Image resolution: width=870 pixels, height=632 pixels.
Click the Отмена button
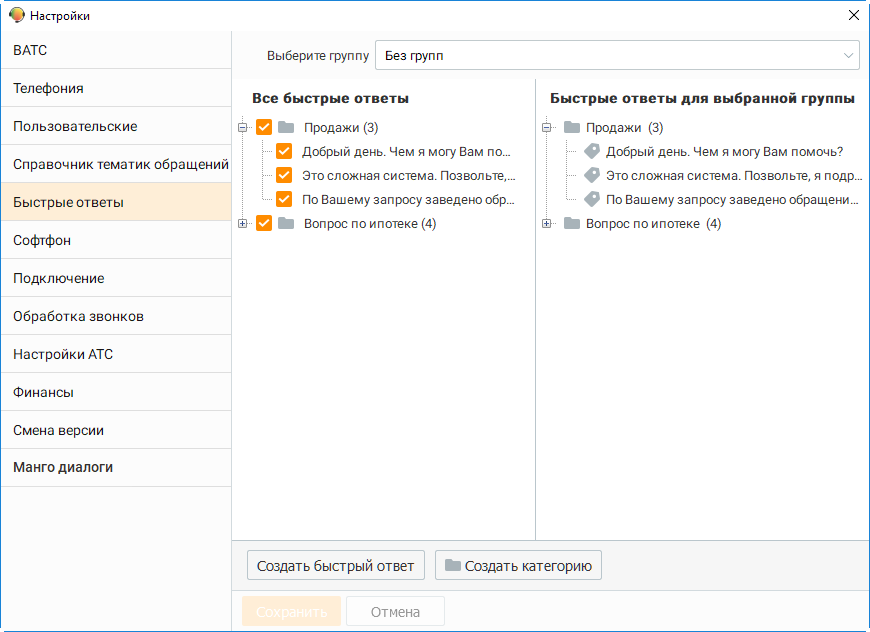pyautogui.click(x=395, y=611)
